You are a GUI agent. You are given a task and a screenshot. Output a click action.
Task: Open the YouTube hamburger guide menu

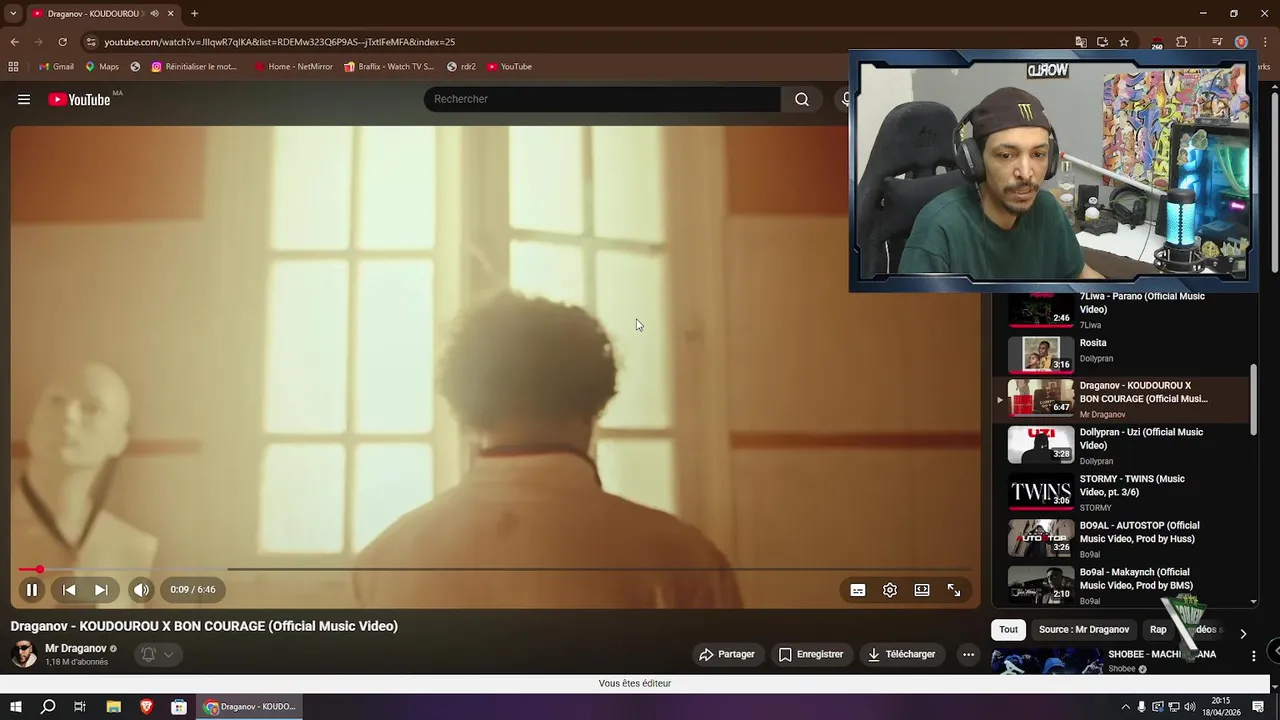click(x=24, y=99)
